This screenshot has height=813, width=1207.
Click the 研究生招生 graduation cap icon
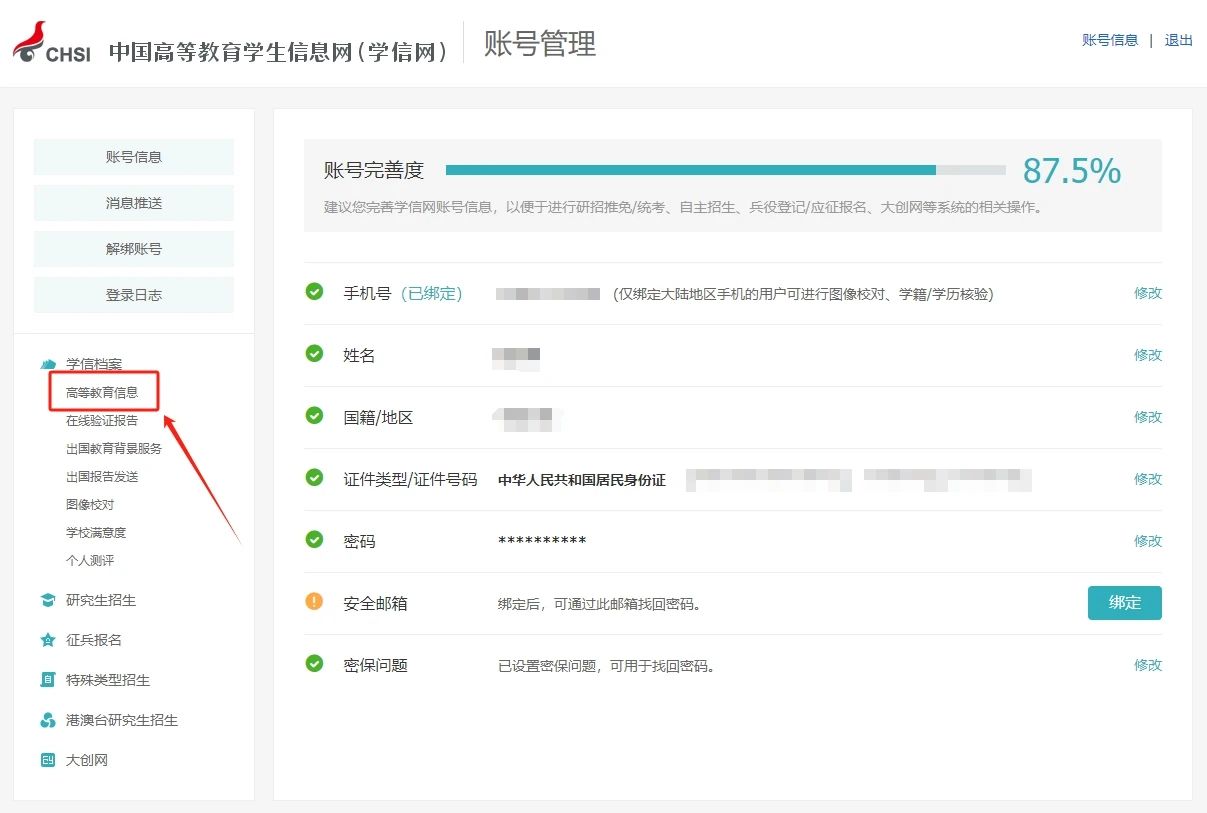click(x=47, y=601)
